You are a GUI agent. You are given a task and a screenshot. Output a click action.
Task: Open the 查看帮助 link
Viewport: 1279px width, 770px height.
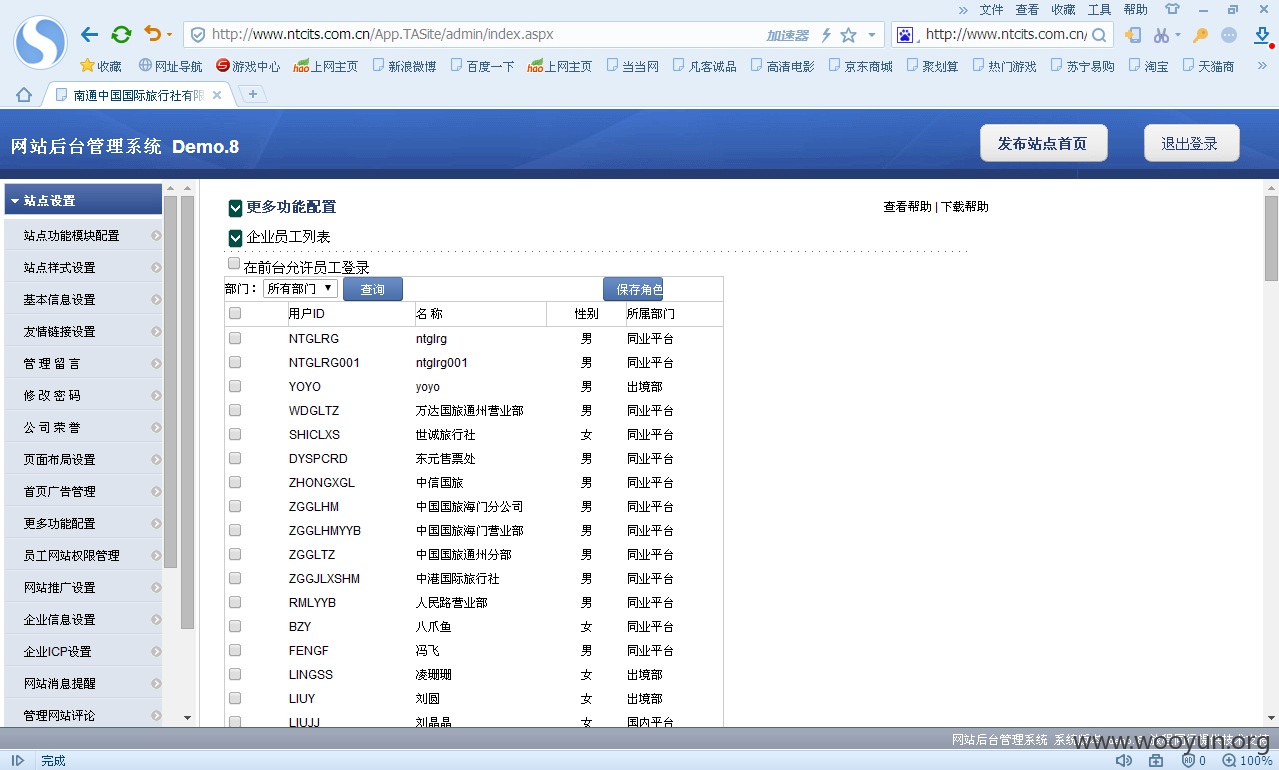point(907,207)
